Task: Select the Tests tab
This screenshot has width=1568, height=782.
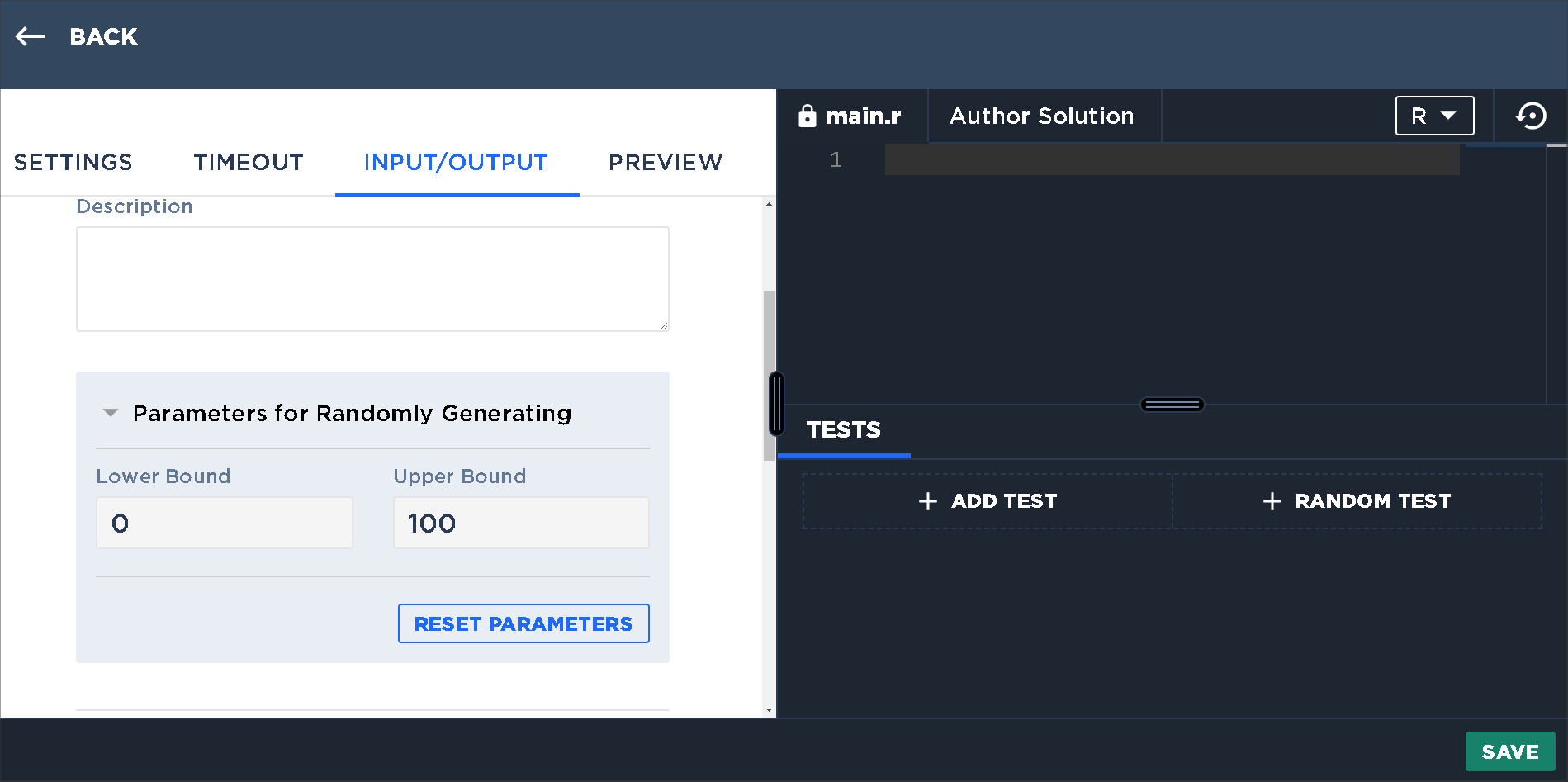Action: [x=843, y=430]
